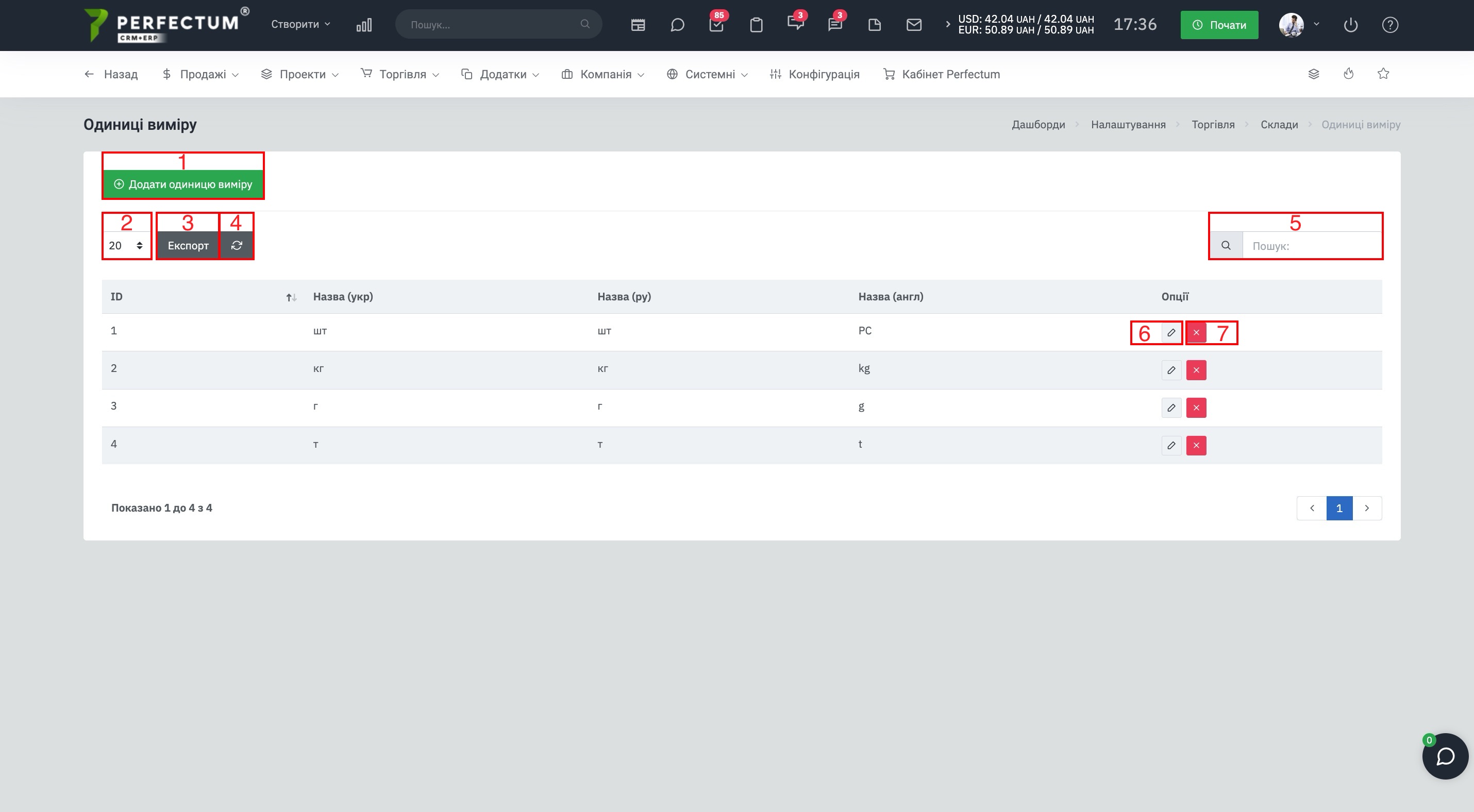Click the refresh table icon button

point(237,245)
